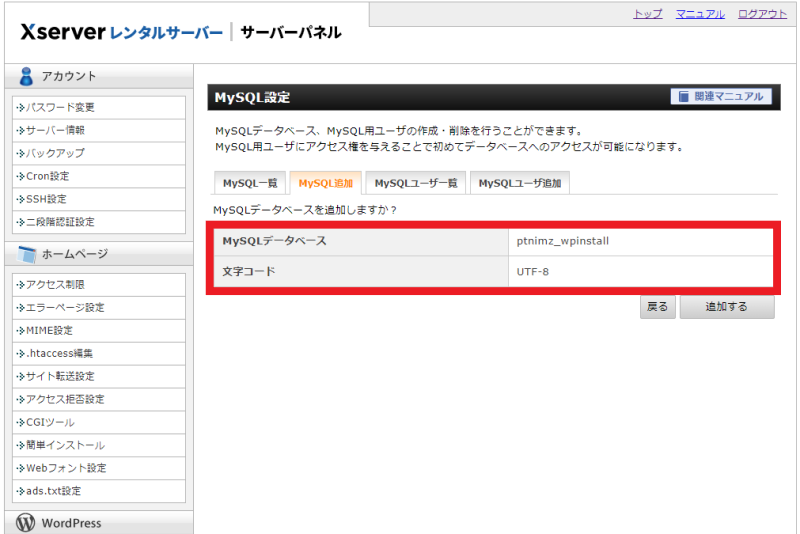Screen dimensions: 800x534
Task: Click the 文字コード row label
Action: [x=248, y=272]
